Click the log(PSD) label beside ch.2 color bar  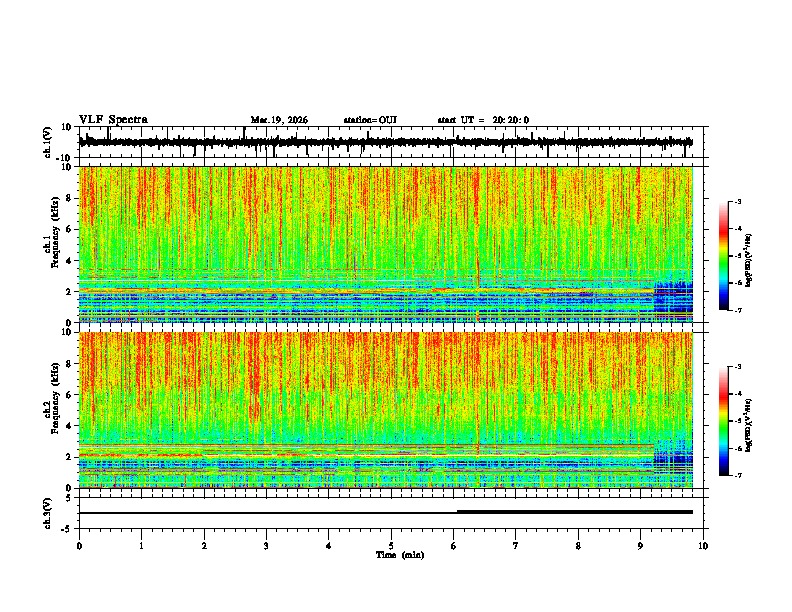(x=749, y=425)
